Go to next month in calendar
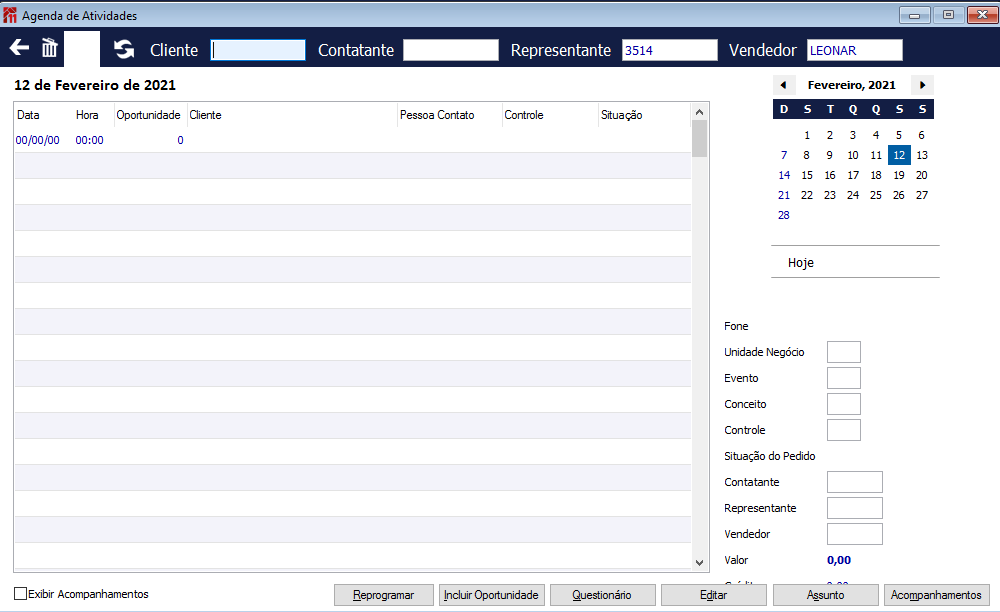This screenshot has height=612, width=1000. click(922, 85)
